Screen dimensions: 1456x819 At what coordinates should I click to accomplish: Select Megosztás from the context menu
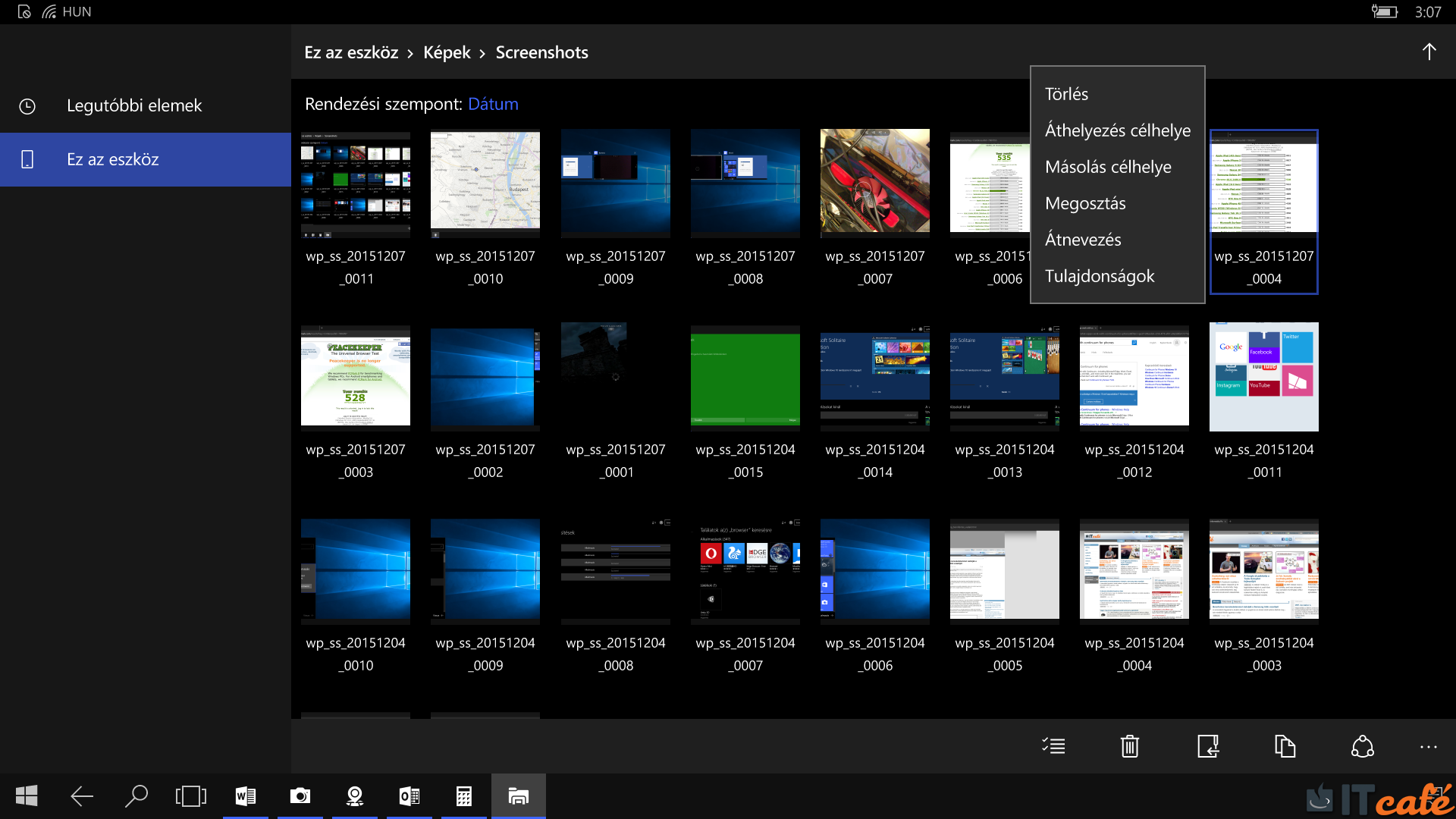1085,203
